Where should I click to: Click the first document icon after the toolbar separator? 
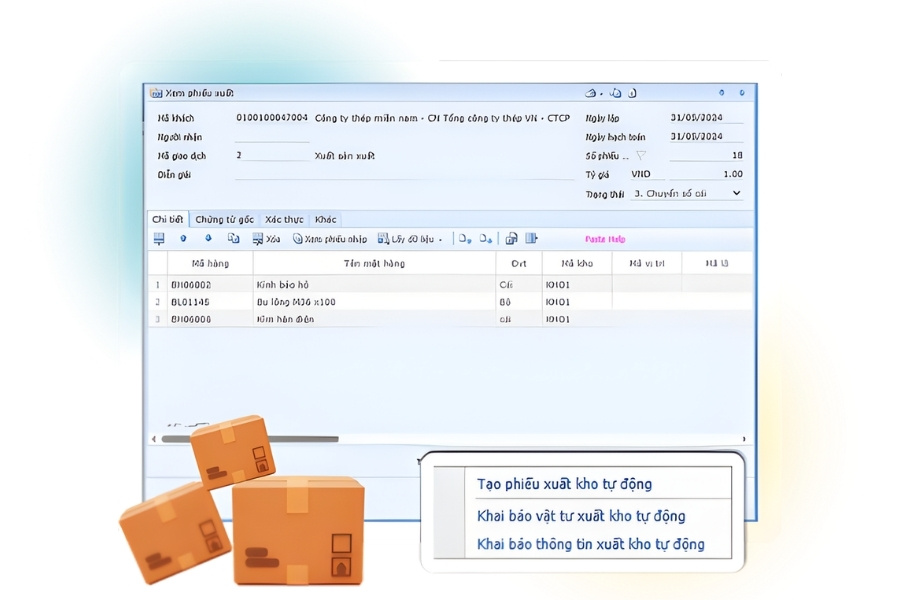tap(465, 239)
